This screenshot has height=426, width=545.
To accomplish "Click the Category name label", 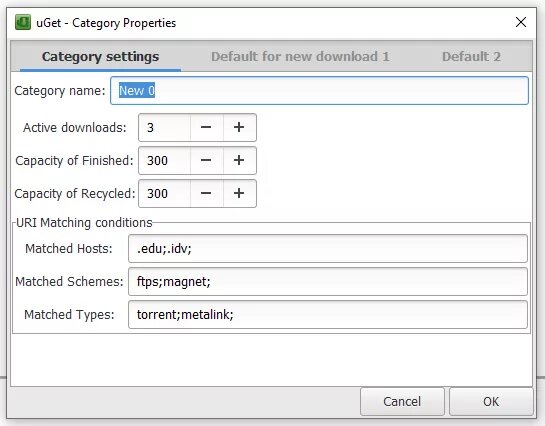I will point(59,91).
